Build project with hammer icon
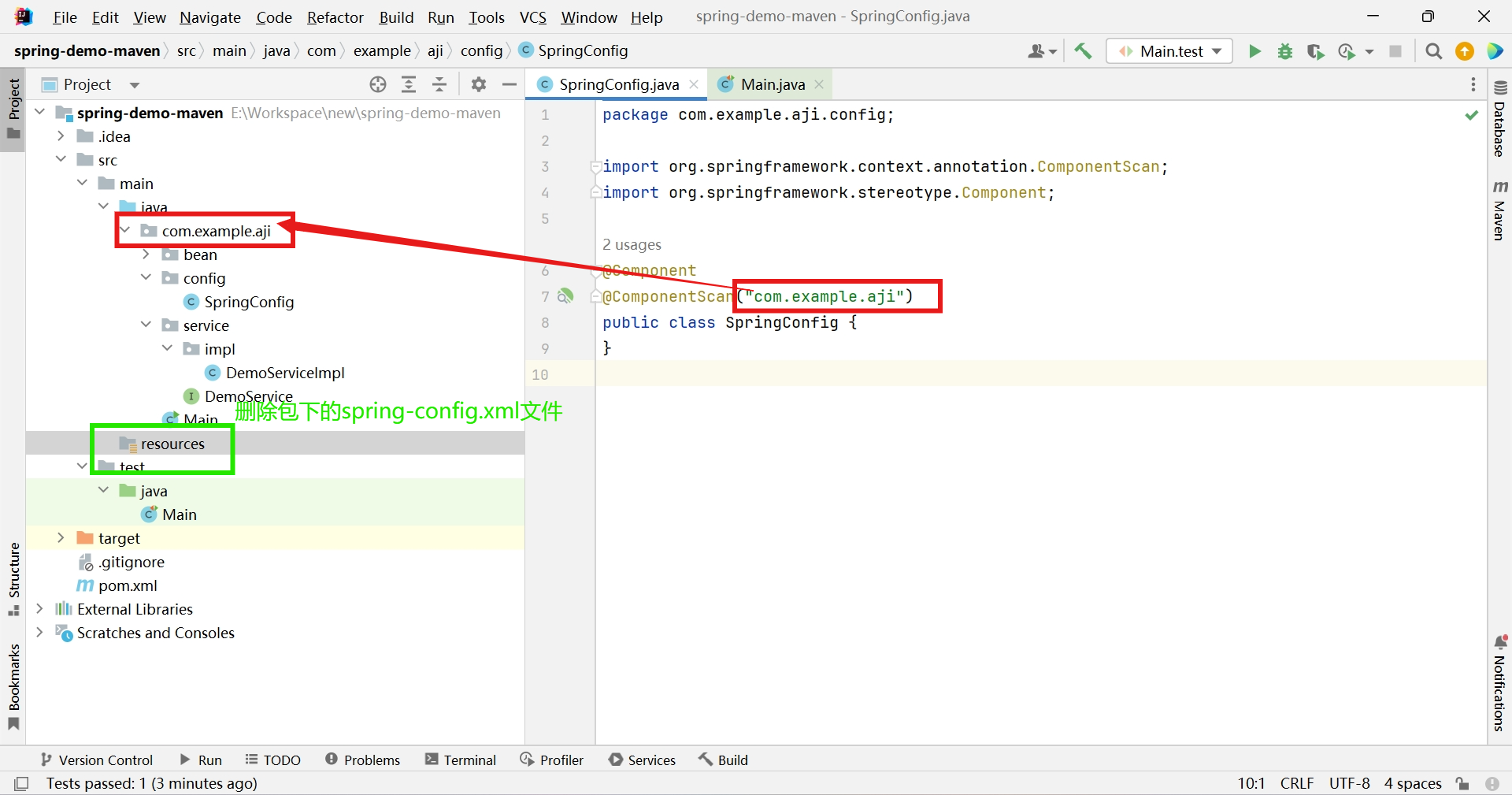The image size is (1512, 795). 1083,51
